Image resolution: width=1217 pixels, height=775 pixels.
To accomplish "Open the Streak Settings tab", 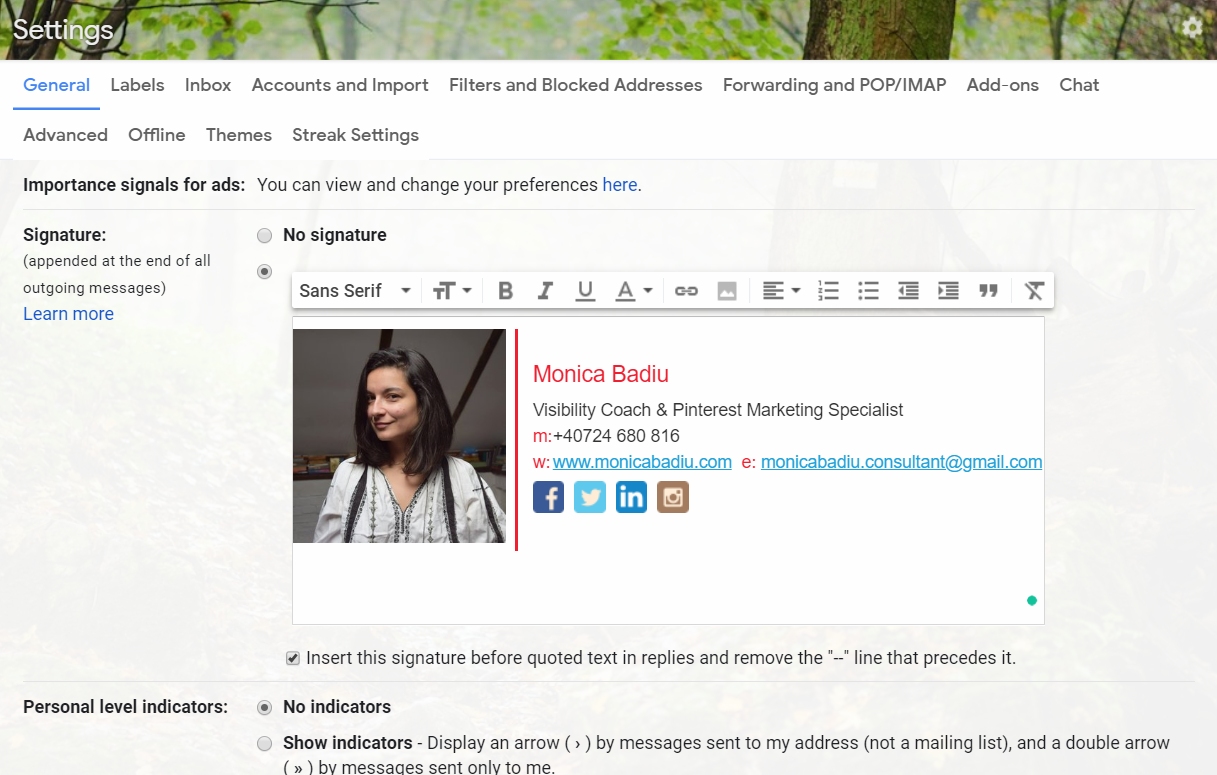I will (x=355, y=135).
